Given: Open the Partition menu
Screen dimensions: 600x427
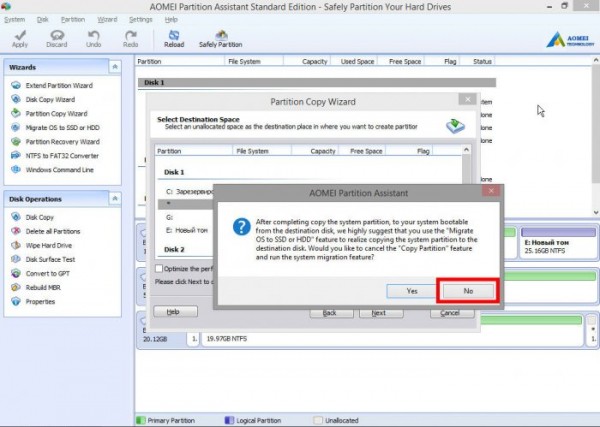Looking at the screenshot, I should point(73,20).
